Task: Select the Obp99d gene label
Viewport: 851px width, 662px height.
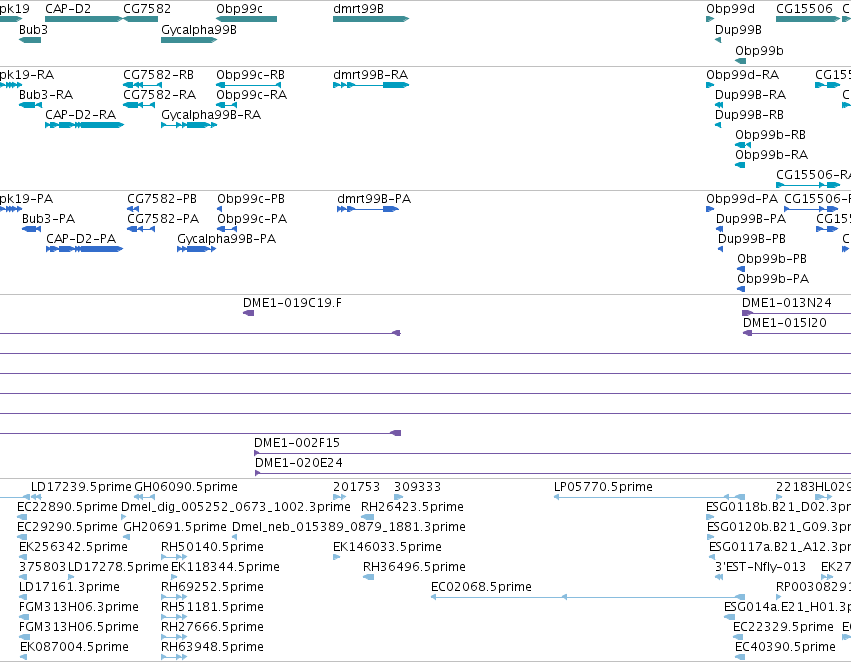Action: 730,9
